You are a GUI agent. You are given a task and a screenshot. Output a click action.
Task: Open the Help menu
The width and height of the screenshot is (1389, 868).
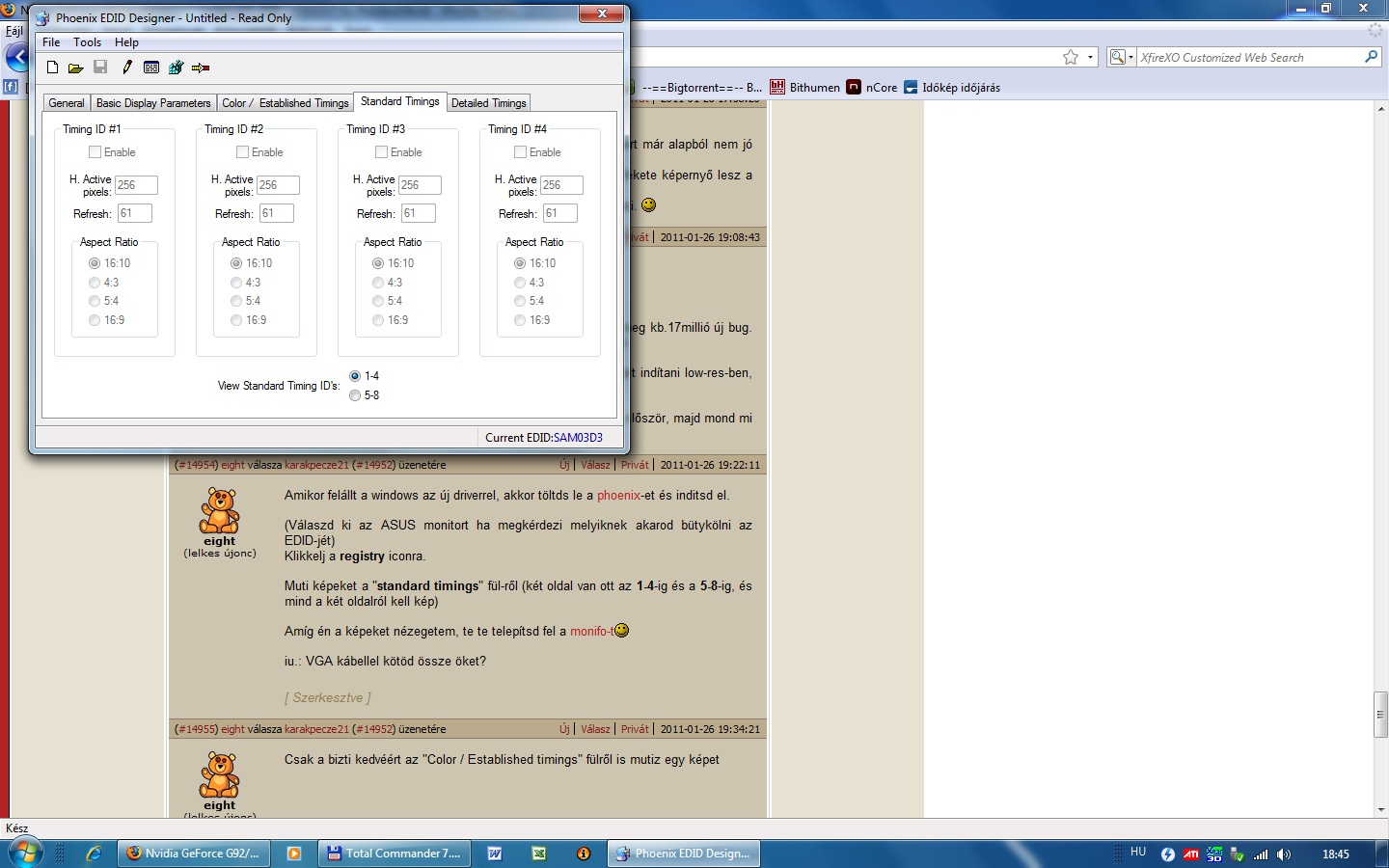tap(126, 42)
